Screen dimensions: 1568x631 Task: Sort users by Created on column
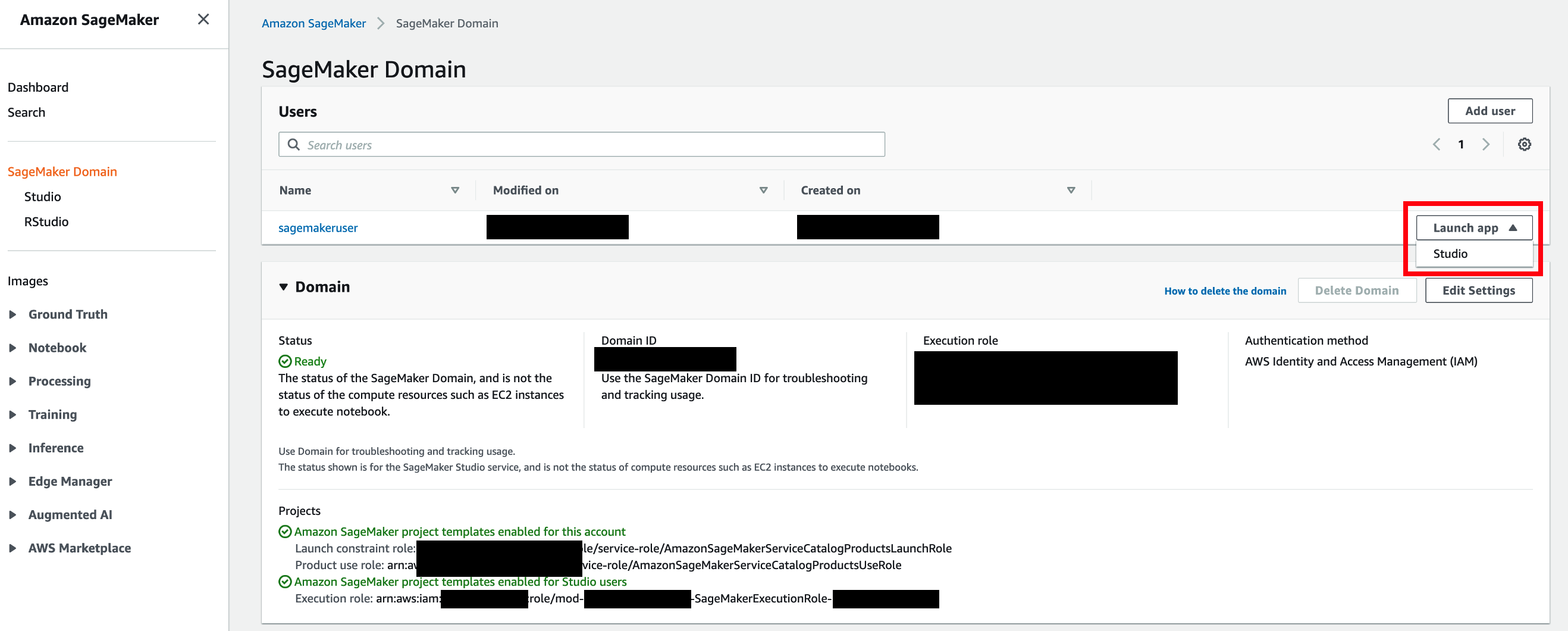1071,190
